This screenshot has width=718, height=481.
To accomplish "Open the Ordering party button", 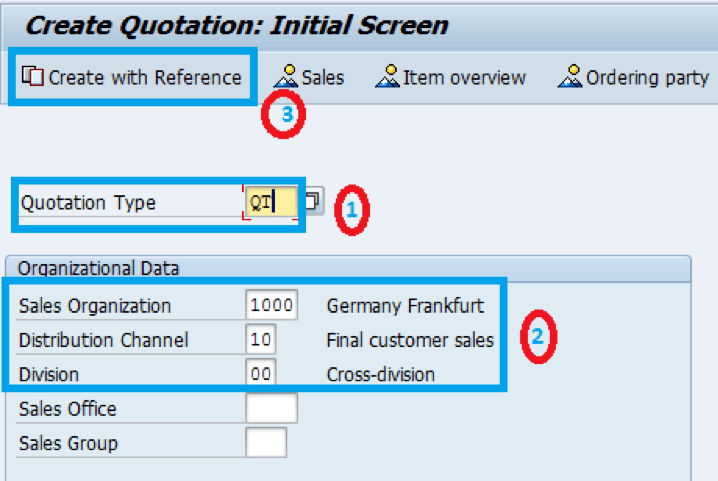I will click(633, 77).
